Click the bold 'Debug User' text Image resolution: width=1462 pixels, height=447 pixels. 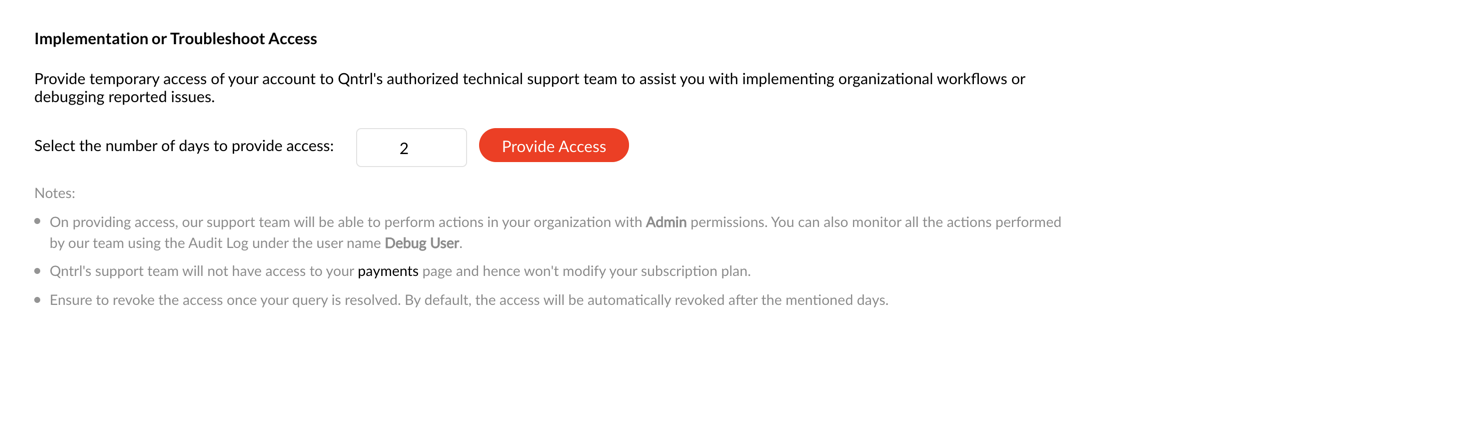422,243
